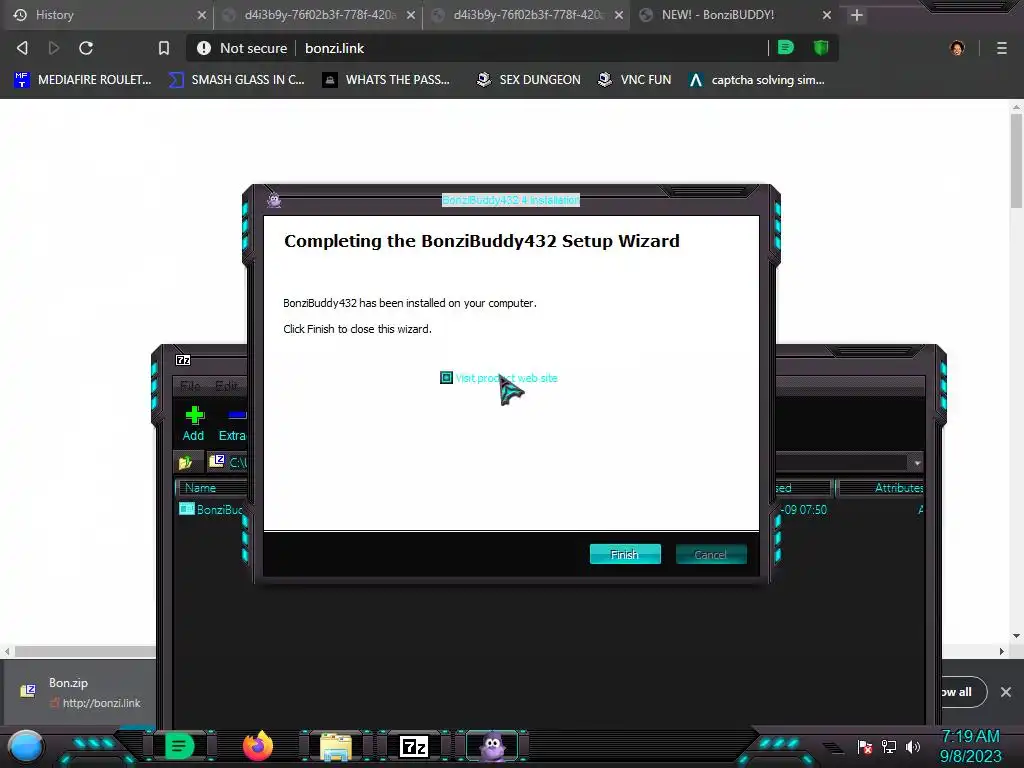Open the VNC FUN bookmark
Image resolution: width=1024 pixels, height=768 pixels.
[635, 80]
